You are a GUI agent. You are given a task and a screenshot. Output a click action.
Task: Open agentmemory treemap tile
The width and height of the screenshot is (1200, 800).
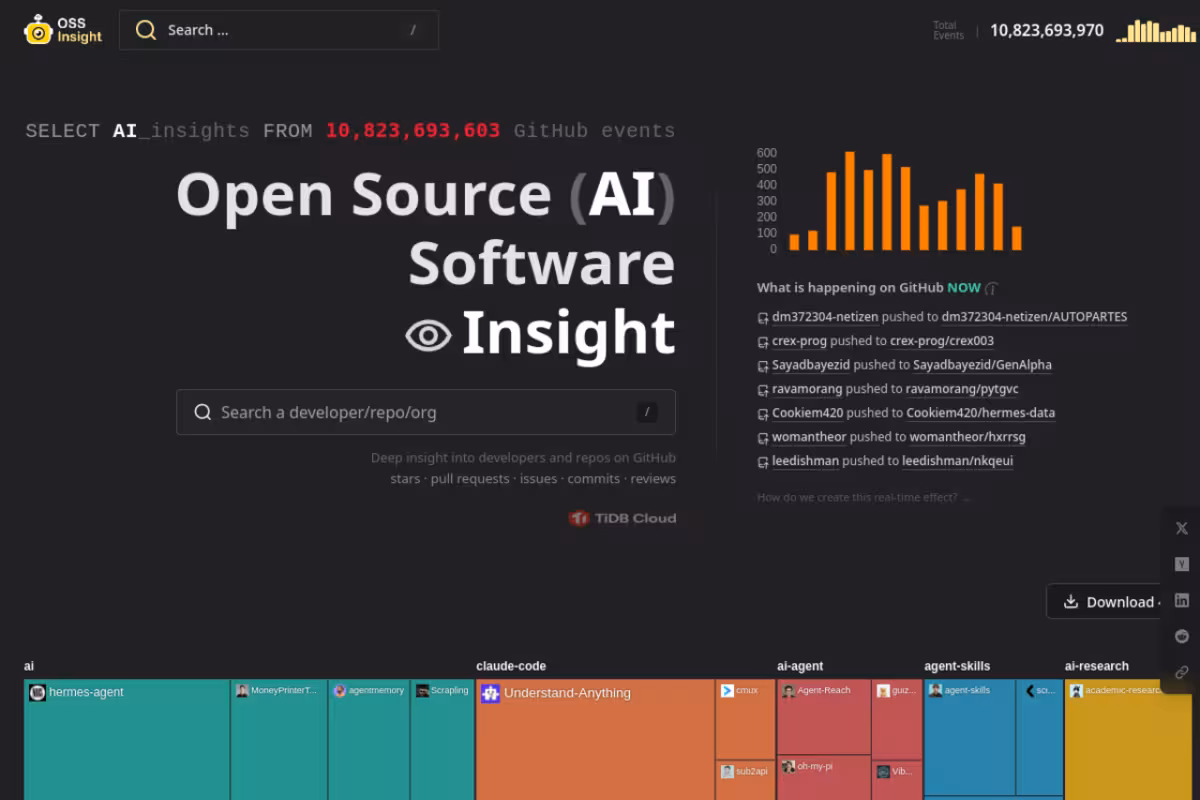tap(369, 740)
